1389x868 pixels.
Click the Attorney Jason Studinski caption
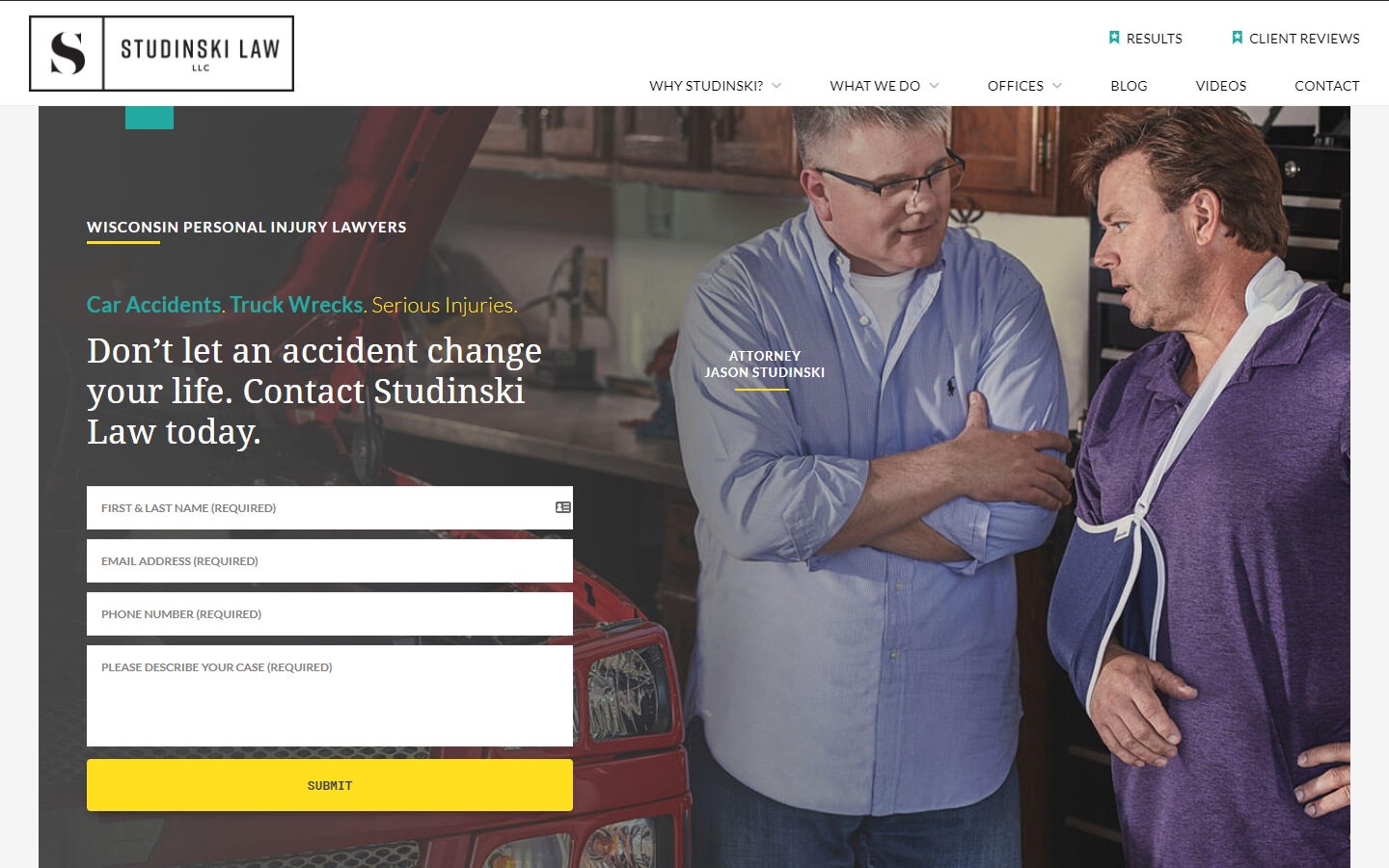pos(764,364)
